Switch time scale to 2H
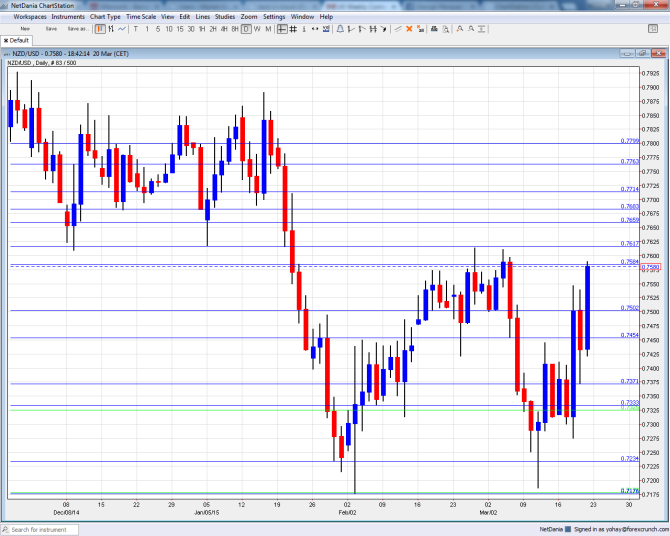This screenshot has height=536, width=670. pyautogui.click(x=213, y=29)
